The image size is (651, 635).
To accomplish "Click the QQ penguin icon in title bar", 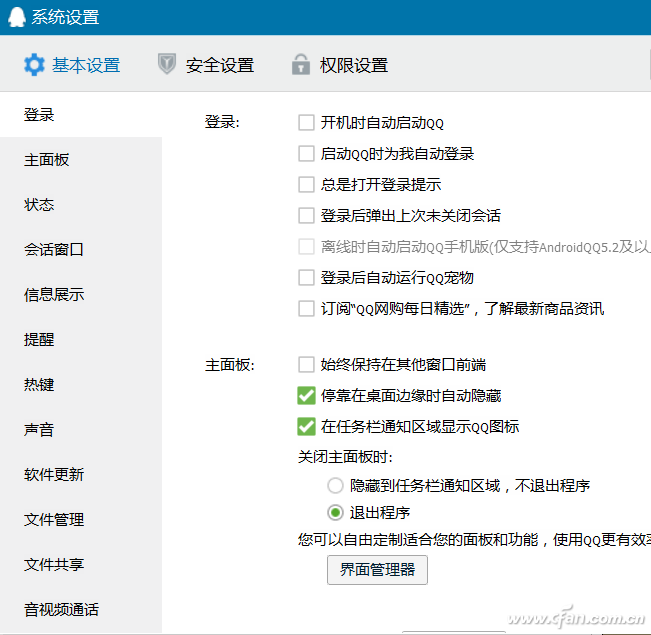I will pyautogui.click(x=17, y=17).
